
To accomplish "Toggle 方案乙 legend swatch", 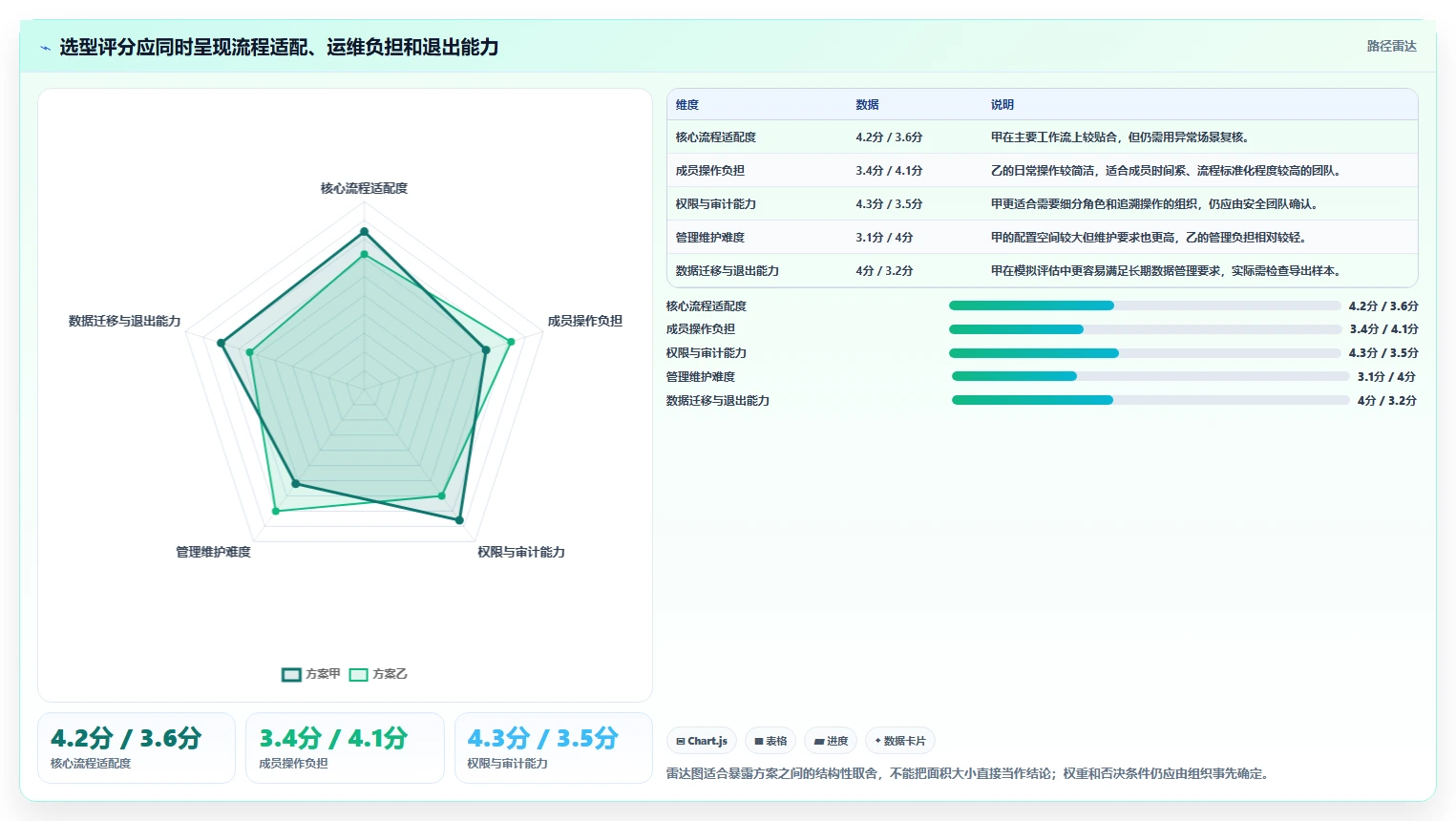I will [358, 675].
